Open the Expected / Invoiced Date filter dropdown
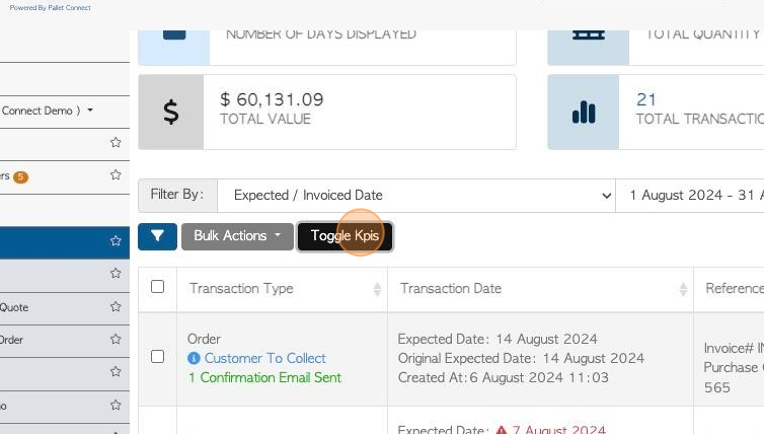Image resolution: width=764 pixels, height=434 pixels. pos(417,195)
